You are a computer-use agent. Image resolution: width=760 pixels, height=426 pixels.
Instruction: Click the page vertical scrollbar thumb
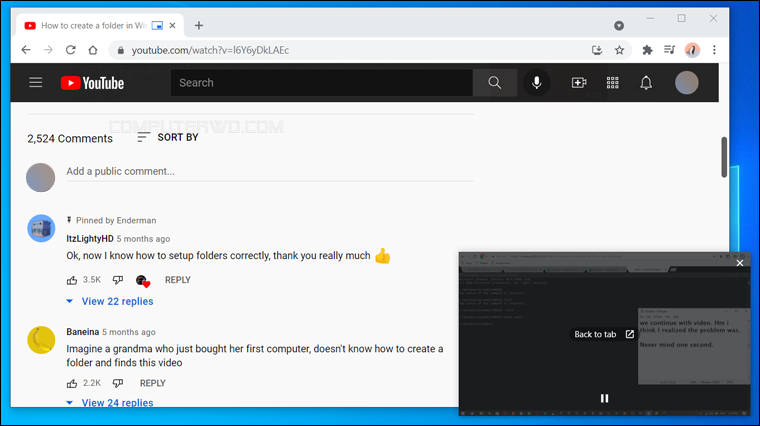click(x=724, y=157)
